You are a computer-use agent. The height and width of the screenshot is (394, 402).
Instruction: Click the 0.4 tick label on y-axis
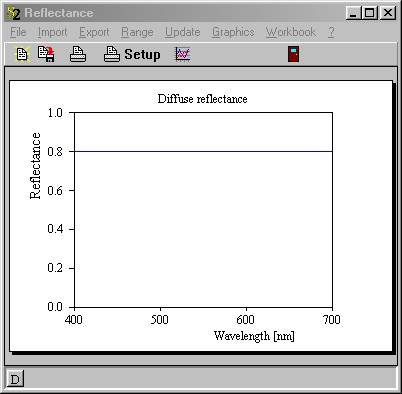55,229
